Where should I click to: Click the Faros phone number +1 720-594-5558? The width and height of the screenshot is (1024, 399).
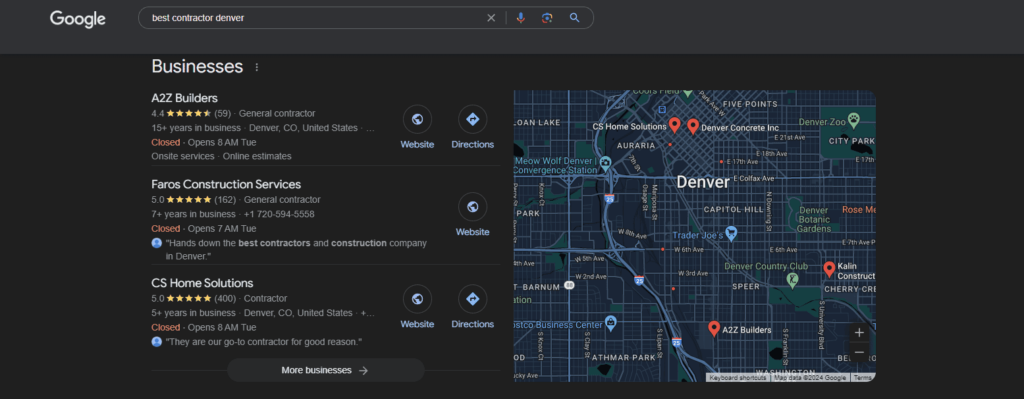click(x=279, y=214)
